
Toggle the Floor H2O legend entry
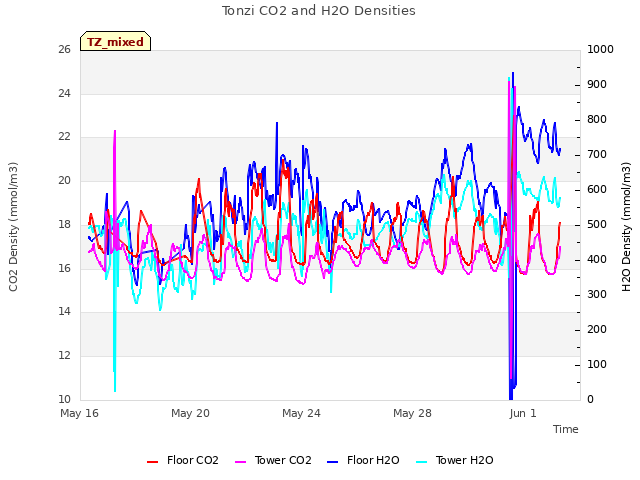pyautogui.click(x=363, y=460)
